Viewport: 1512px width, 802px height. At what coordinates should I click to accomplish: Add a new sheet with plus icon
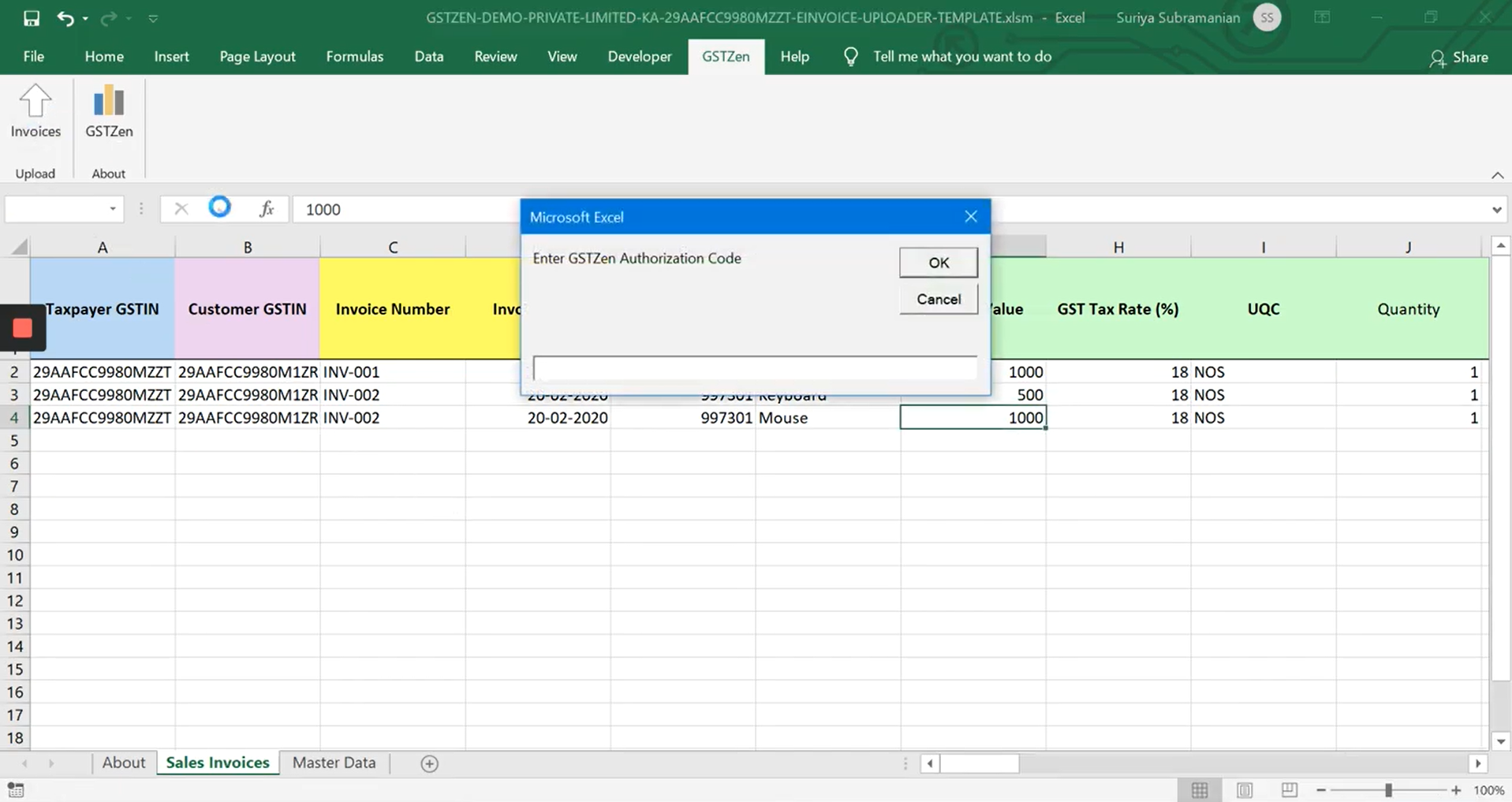429,763
